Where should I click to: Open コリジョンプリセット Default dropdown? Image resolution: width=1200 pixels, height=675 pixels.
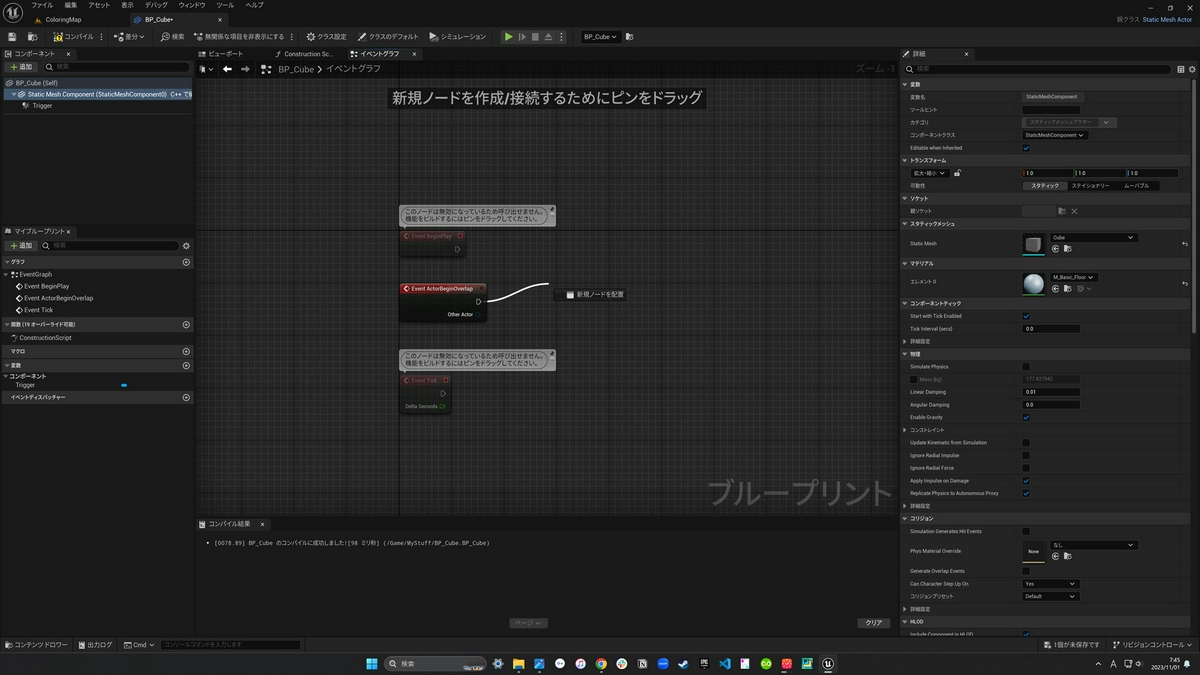(x=1050, y=596)
